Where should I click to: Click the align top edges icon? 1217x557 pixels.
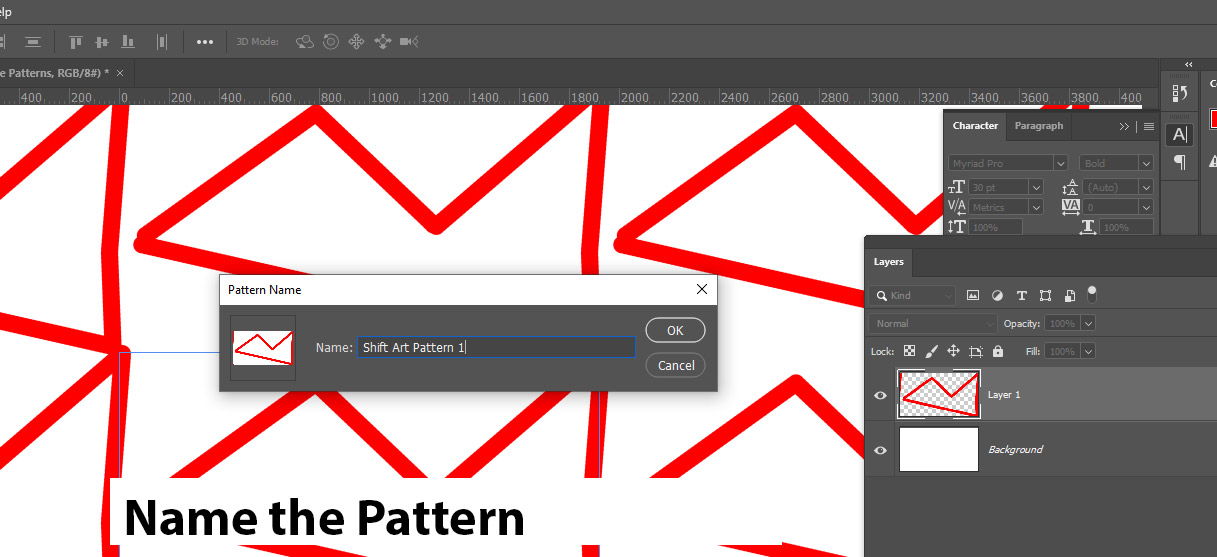[75, 42]
